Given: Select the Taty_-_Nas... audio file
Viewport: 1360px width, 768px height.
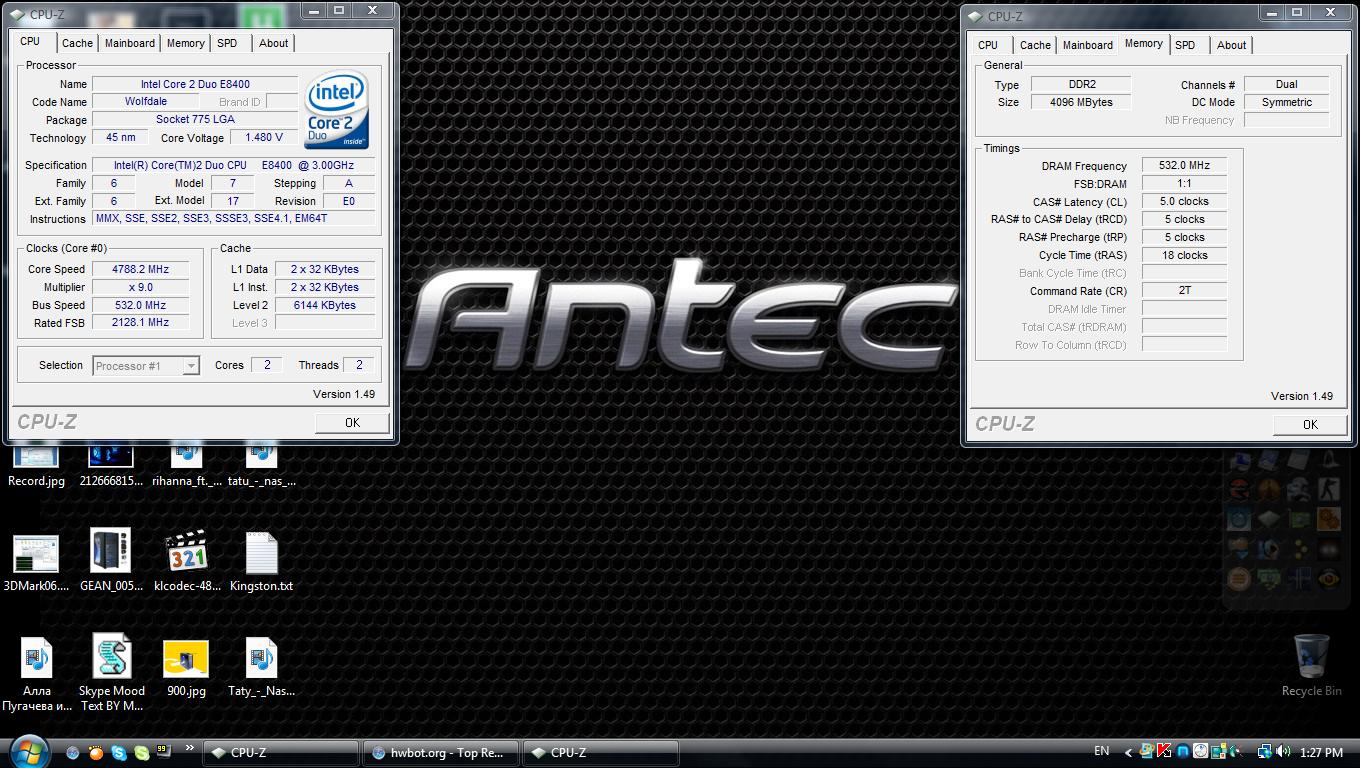Looking at the screenshot, I should 261,668.
